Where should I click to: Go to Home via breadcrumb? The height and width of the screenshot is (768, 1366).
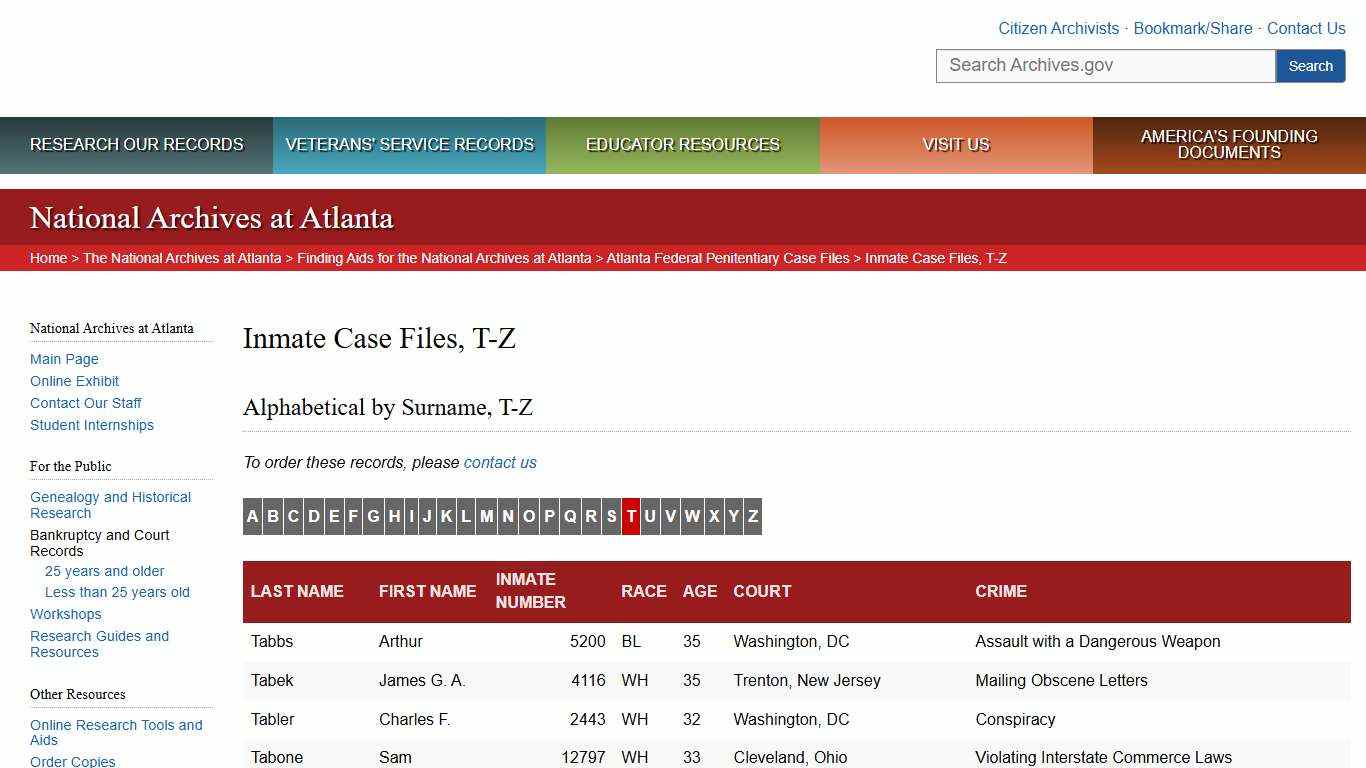[x=48, y=257]
